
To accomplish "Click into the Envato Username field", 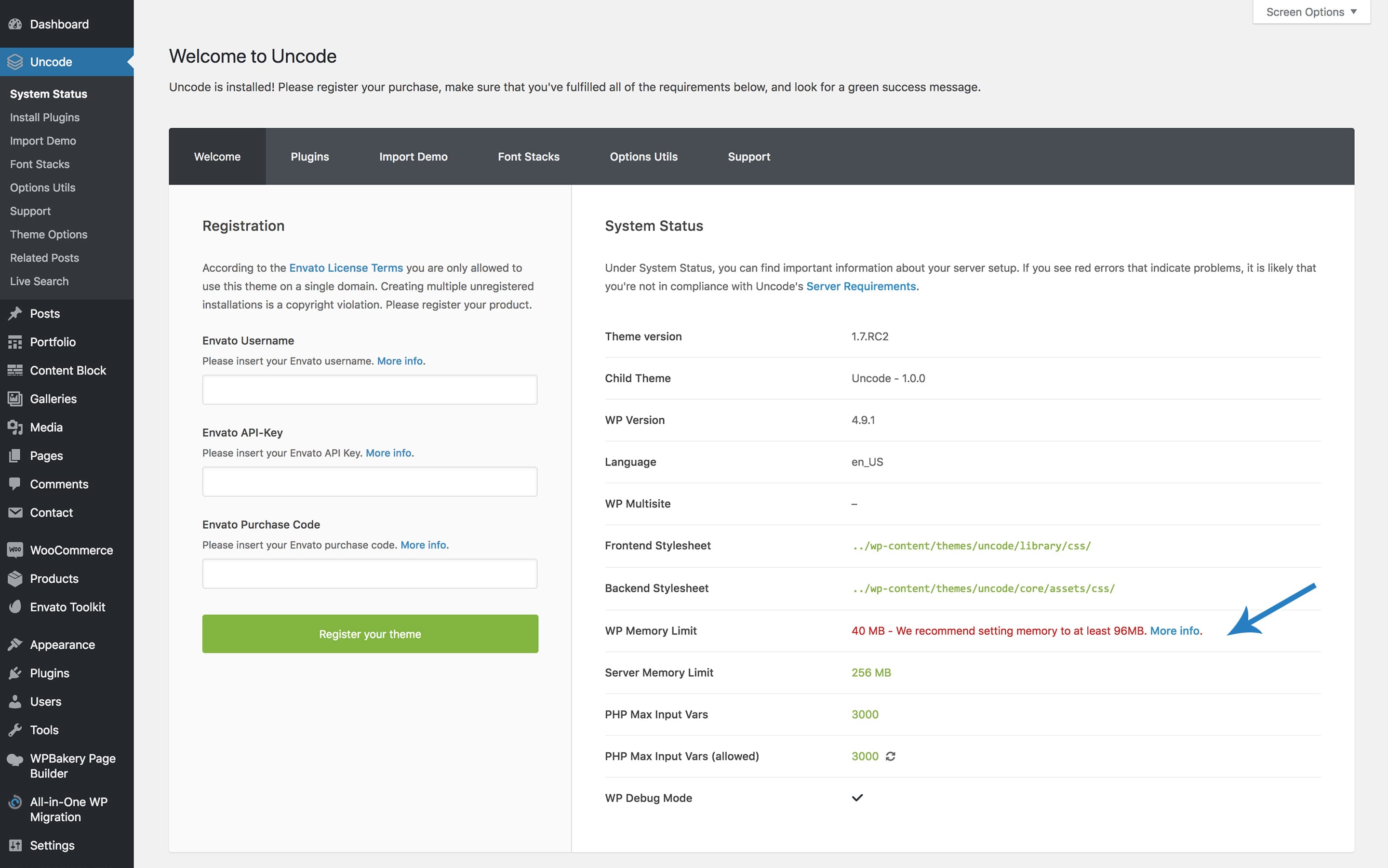I will coord(370,390).
